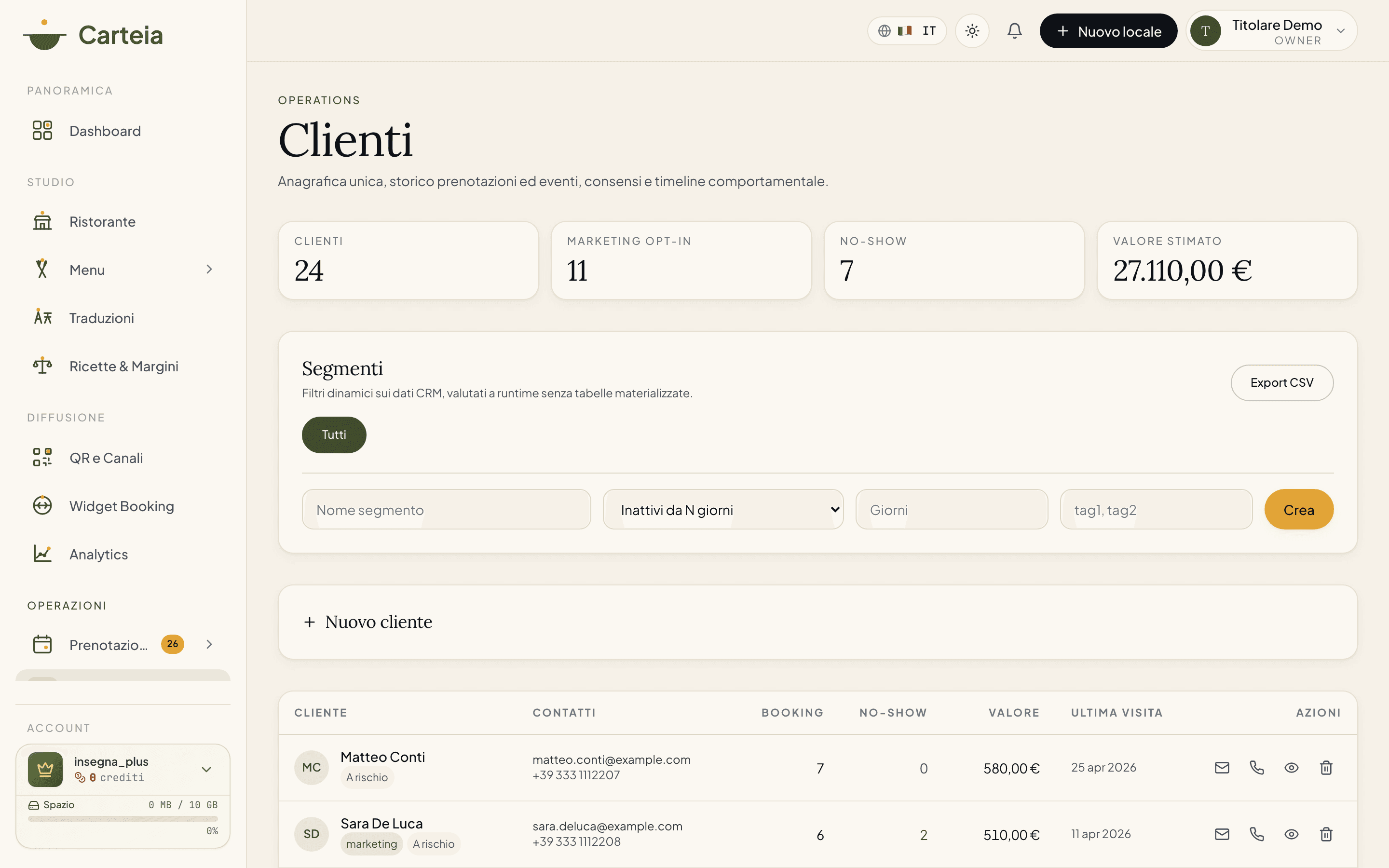Click the MC avatar

312,768
